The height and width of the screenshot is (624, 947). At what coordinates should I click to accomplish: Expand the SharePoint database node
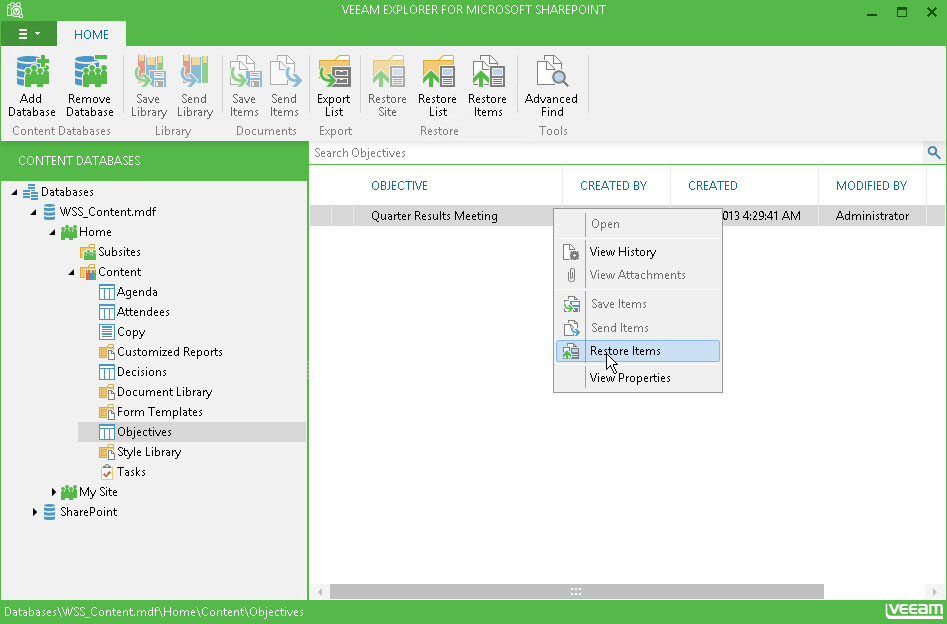(34, 511)
